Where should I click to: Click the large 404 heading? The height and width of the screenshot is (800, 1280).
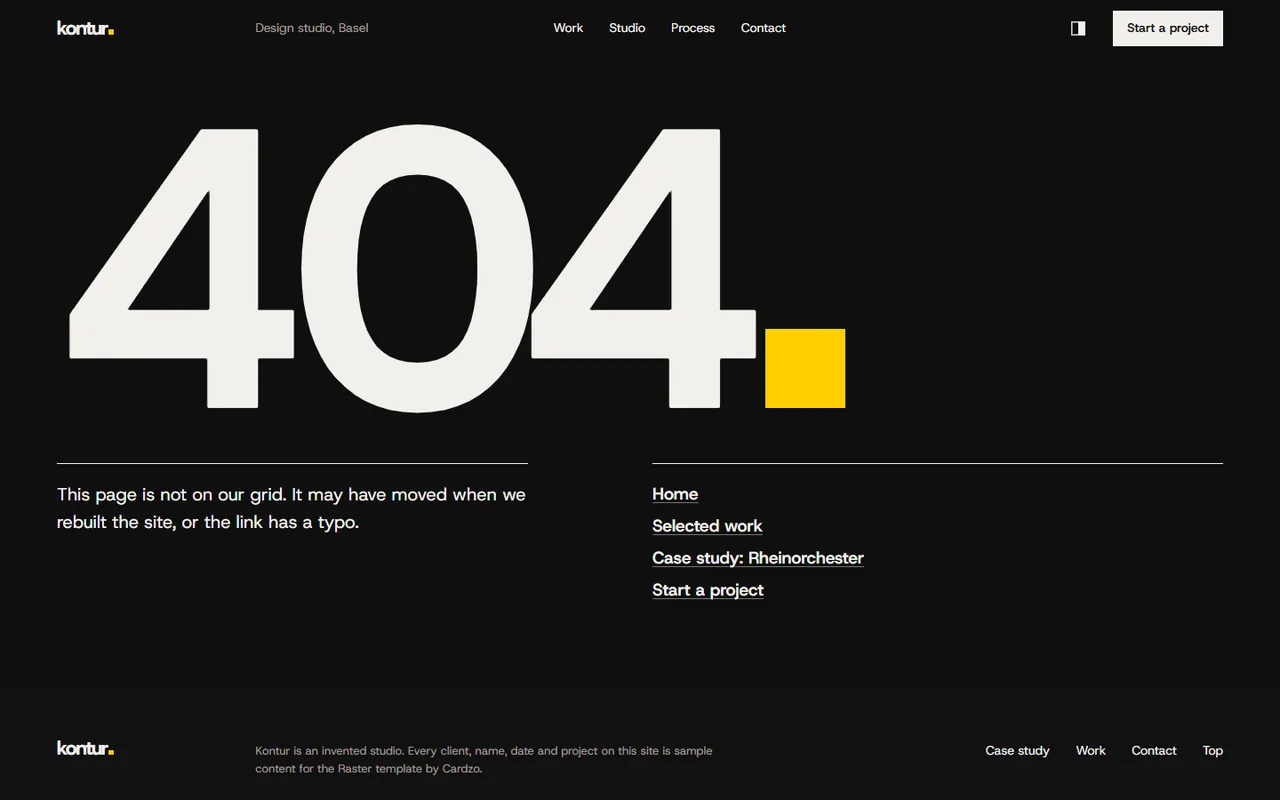tap(457, 268)
